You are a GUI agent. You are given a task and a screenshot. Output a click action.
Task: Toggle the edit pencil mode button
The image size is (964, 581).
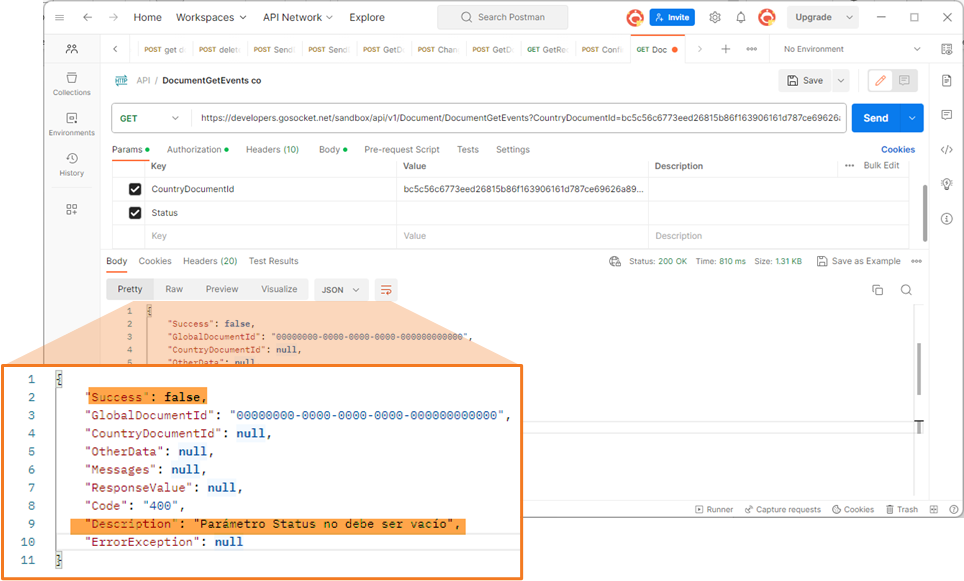coord(880,81)
